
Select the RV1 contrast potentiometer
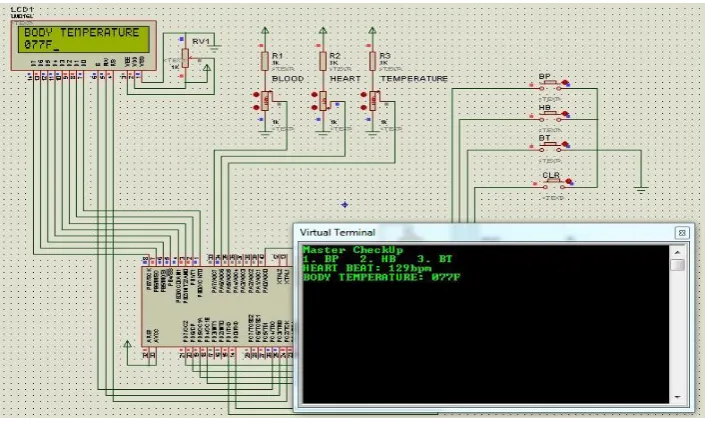click(185, 58)
